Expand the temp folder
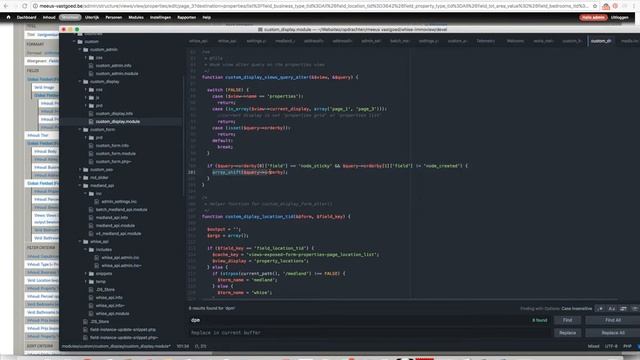Screen dimensions: 640x360 (86, 282)
